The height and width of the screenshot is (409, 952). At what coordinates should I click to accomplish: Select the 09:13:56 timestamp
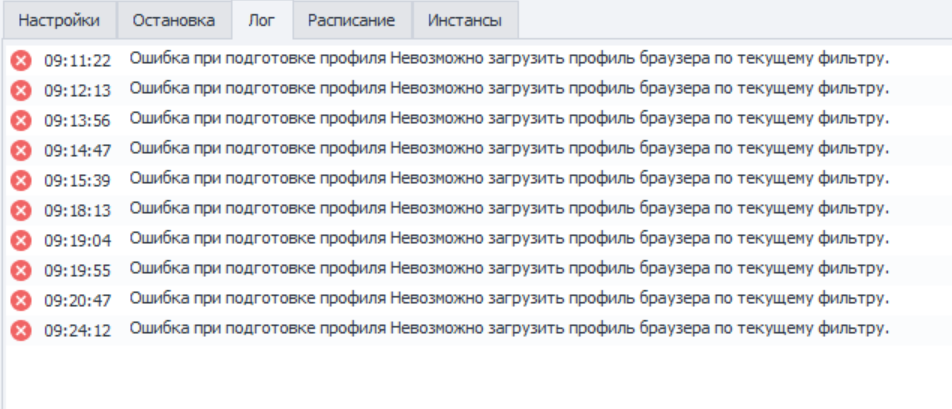point(78,121)
